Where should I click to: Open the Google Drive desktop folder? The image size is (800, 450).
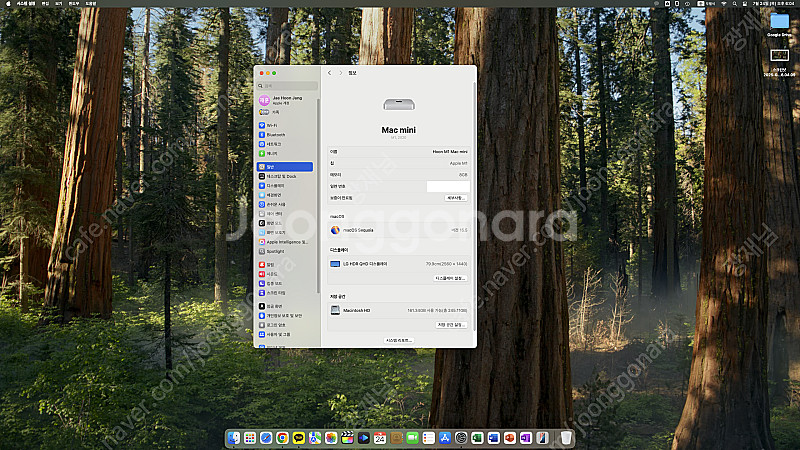pos(779,25)
